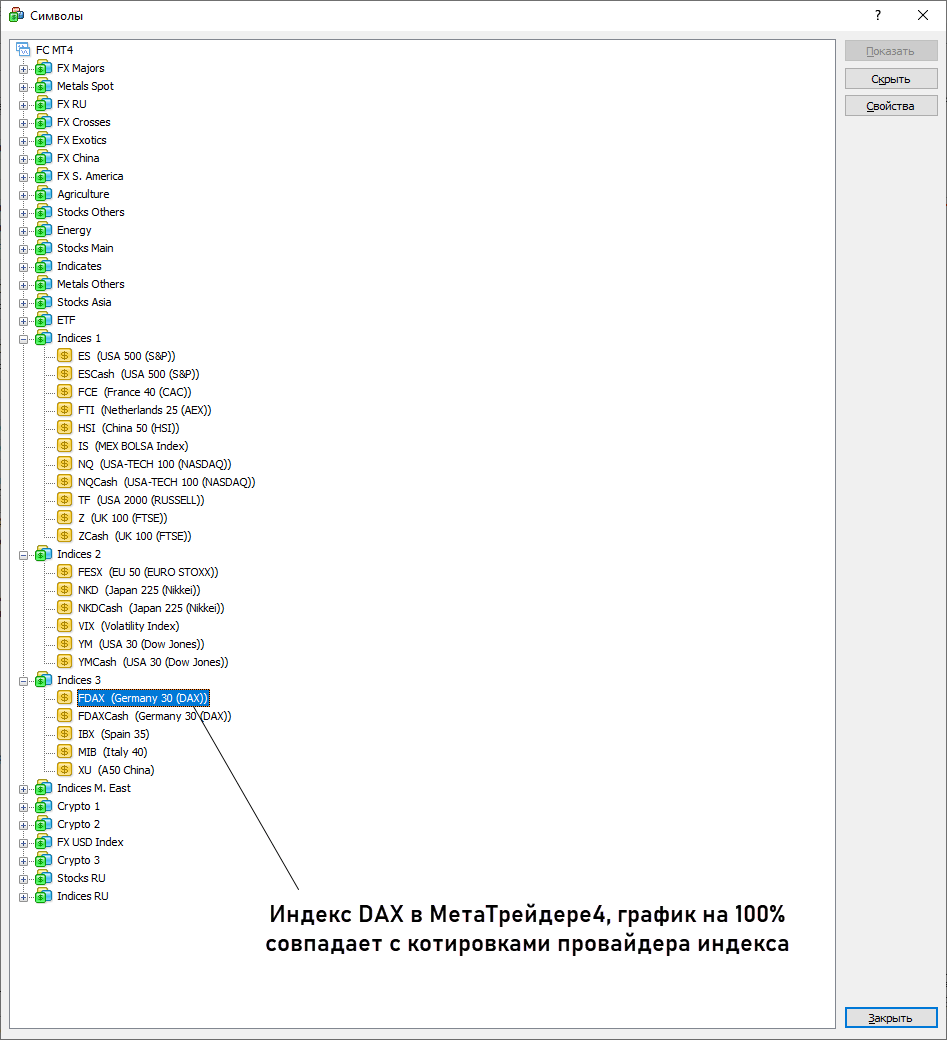Select YMCash (USA 30 (Dow Jones))
Screen dimensions: 947x1040
pyautogui.click(x=152, y=662)
